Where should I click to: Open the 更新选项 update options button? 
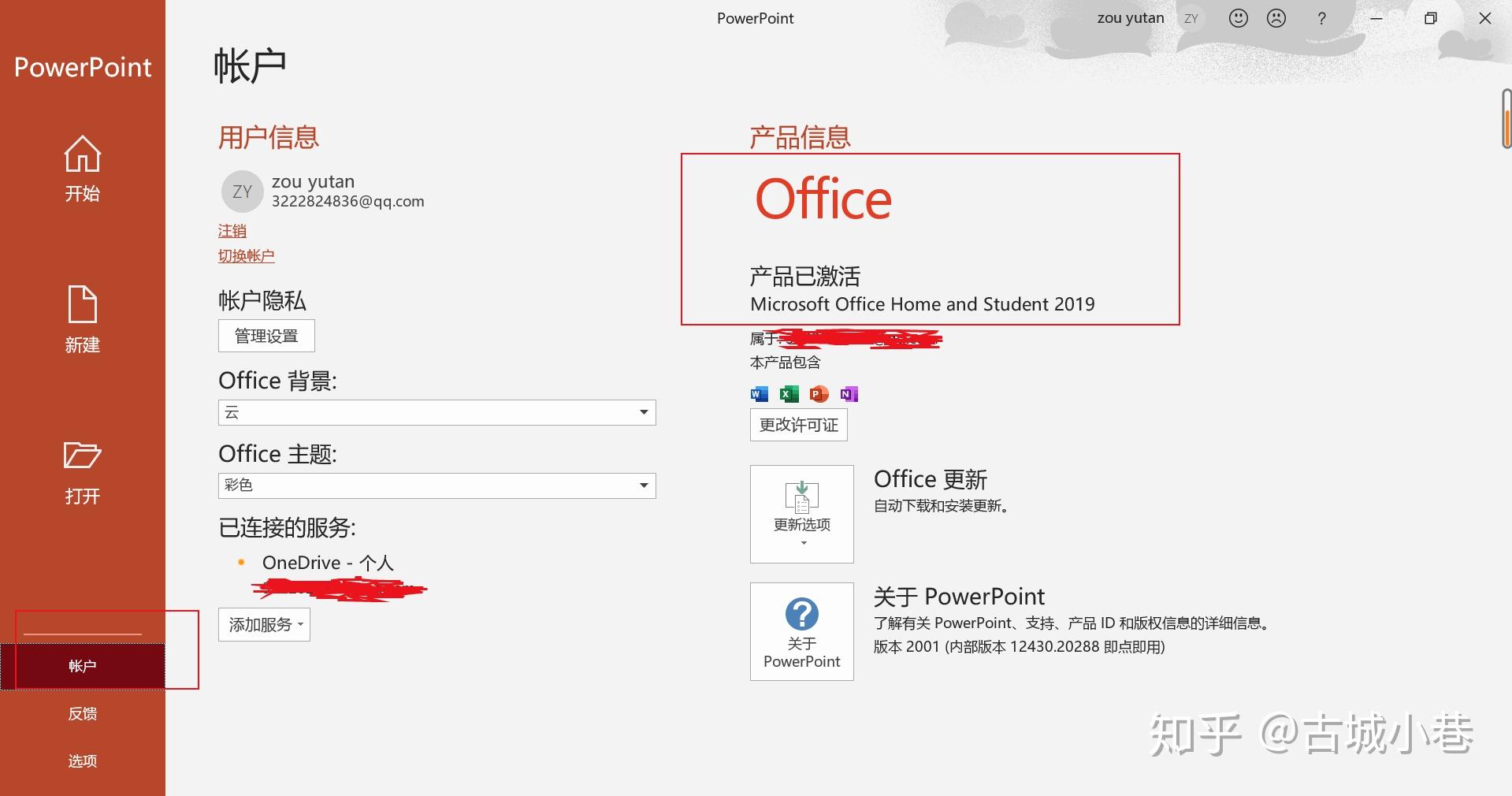coord(802,514)
